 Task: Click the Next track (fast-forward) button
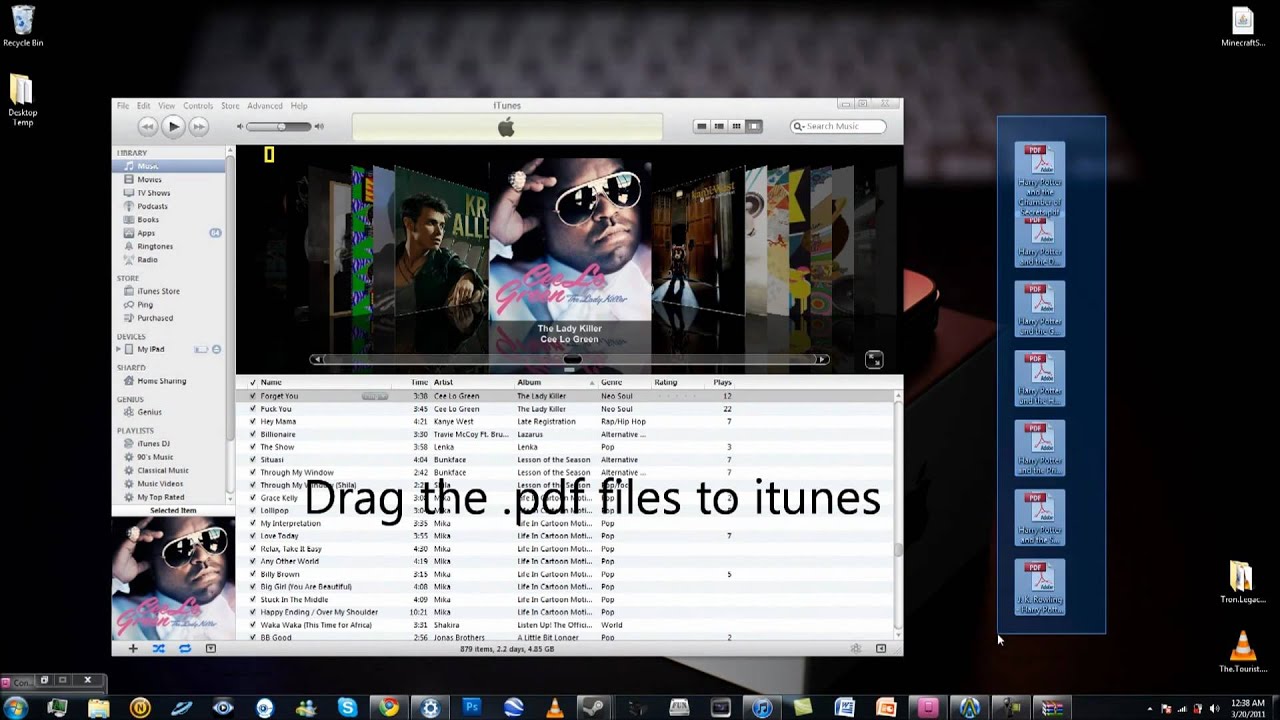click(199, 126)
